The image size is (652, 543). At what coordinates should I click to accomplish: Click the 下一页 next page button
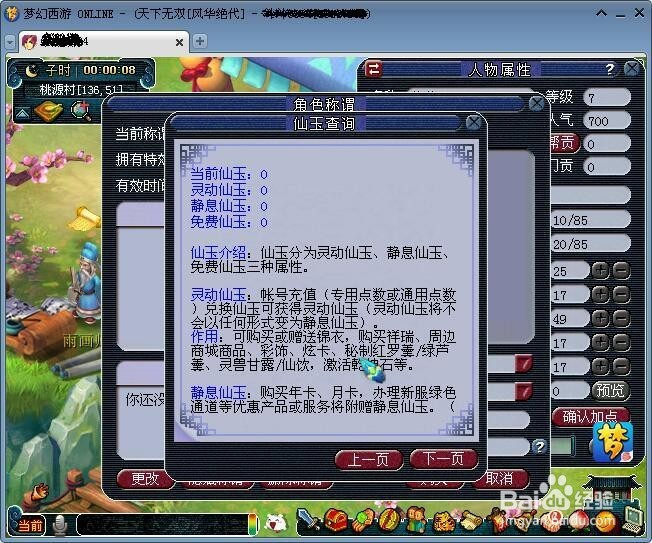point(444,459)
